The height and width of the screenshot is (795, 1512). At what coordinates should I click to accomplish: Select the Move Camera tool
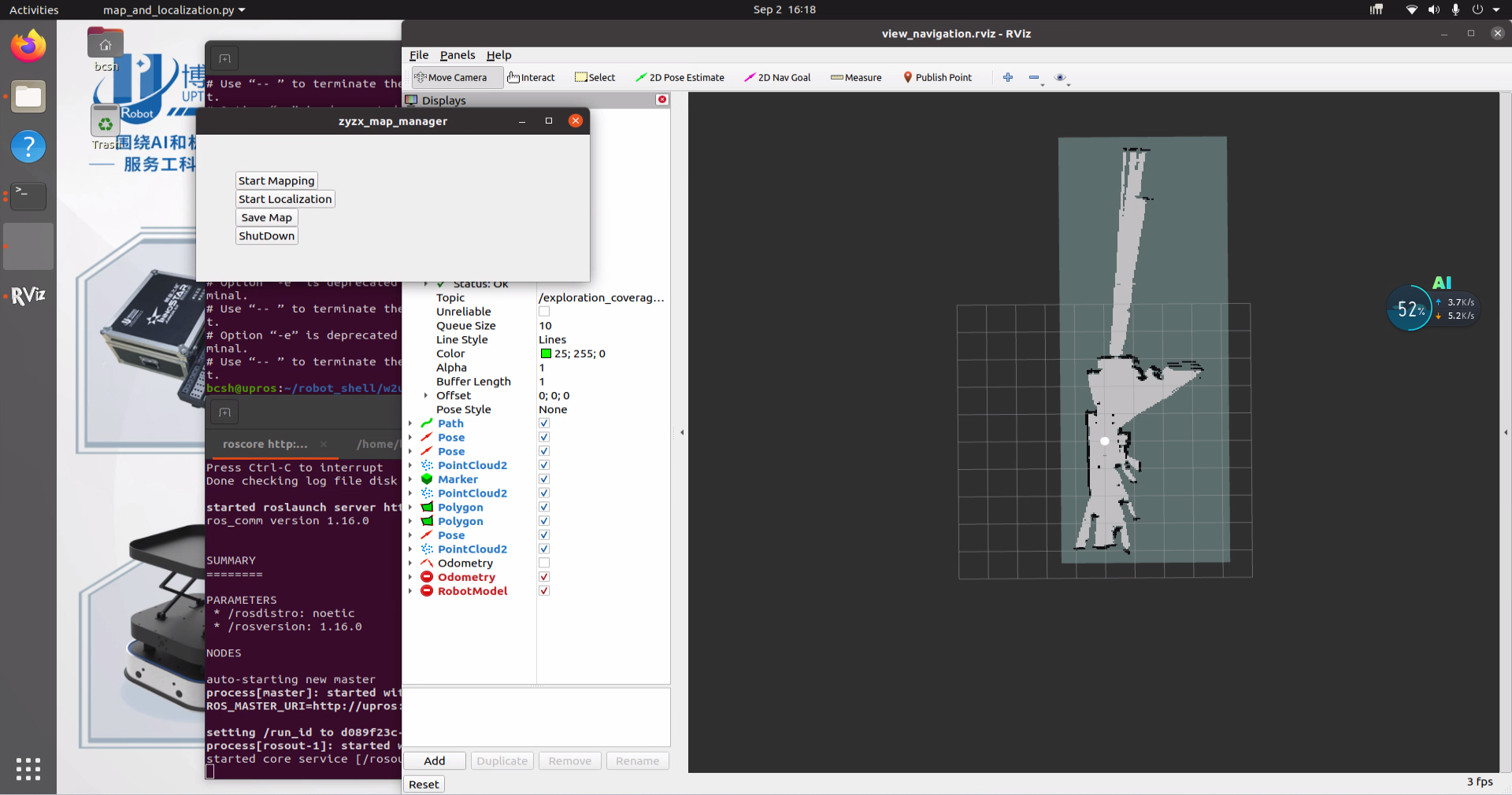(x=457, y=77)
